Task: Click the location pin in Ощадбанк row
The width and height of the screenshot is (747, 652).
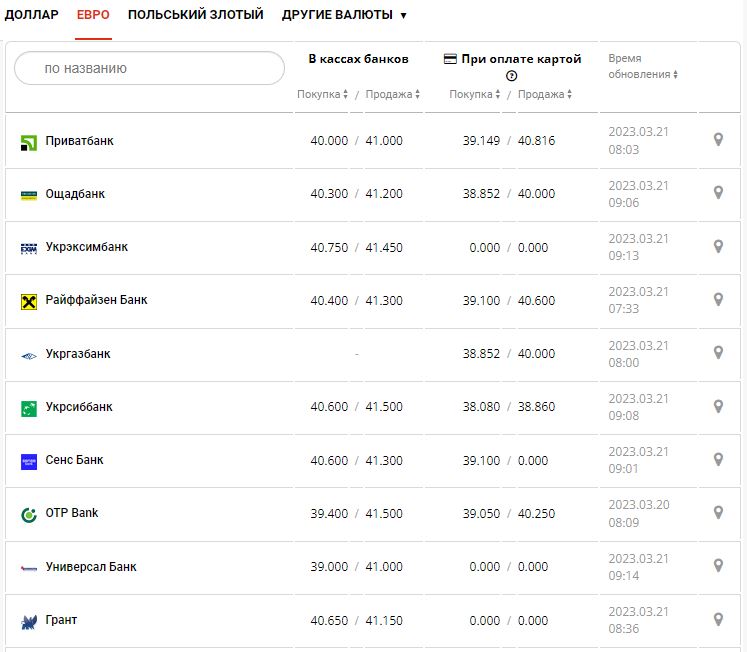Action: 718,193
